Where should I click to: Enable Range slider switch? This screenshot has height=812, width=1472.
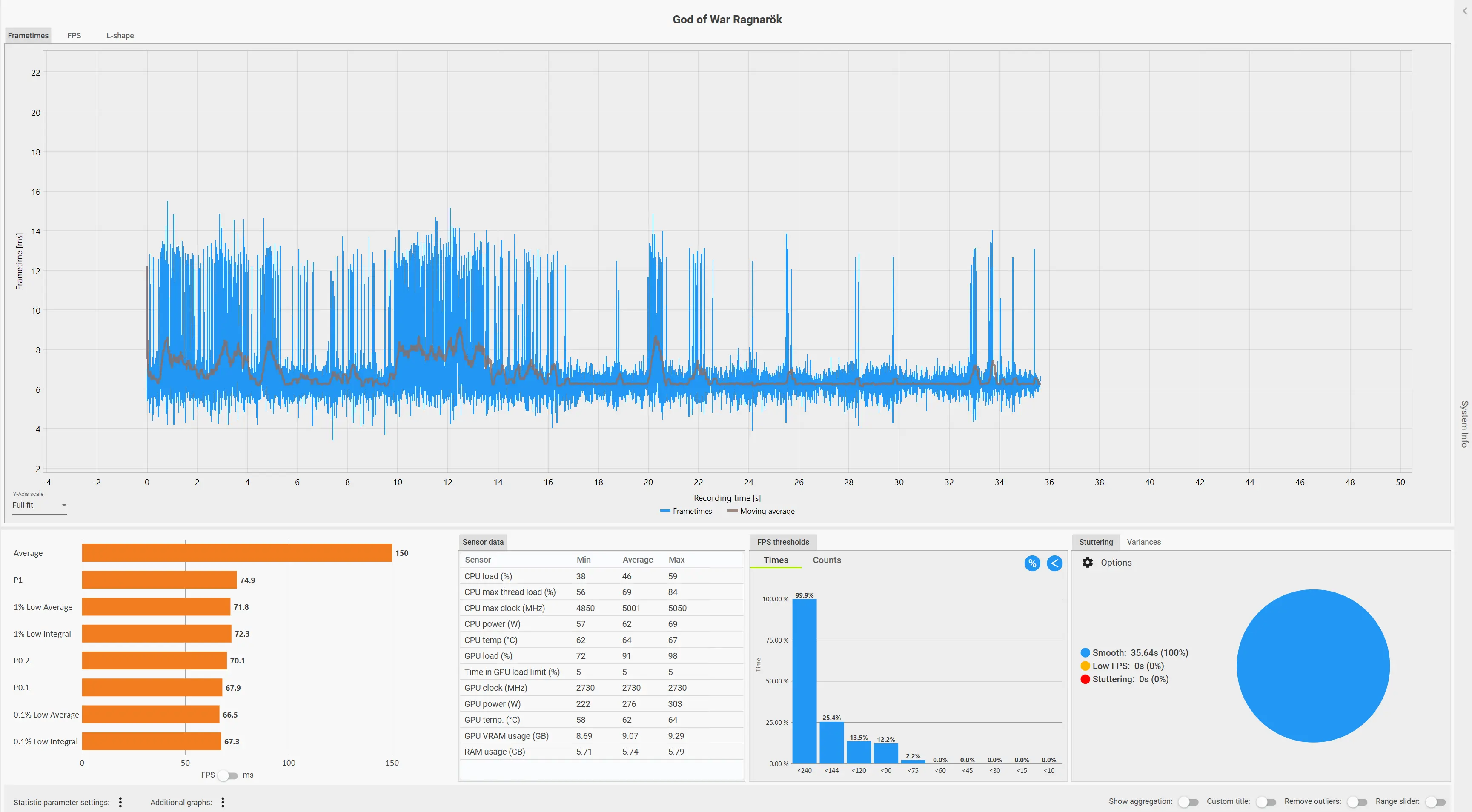[1435, 802]
